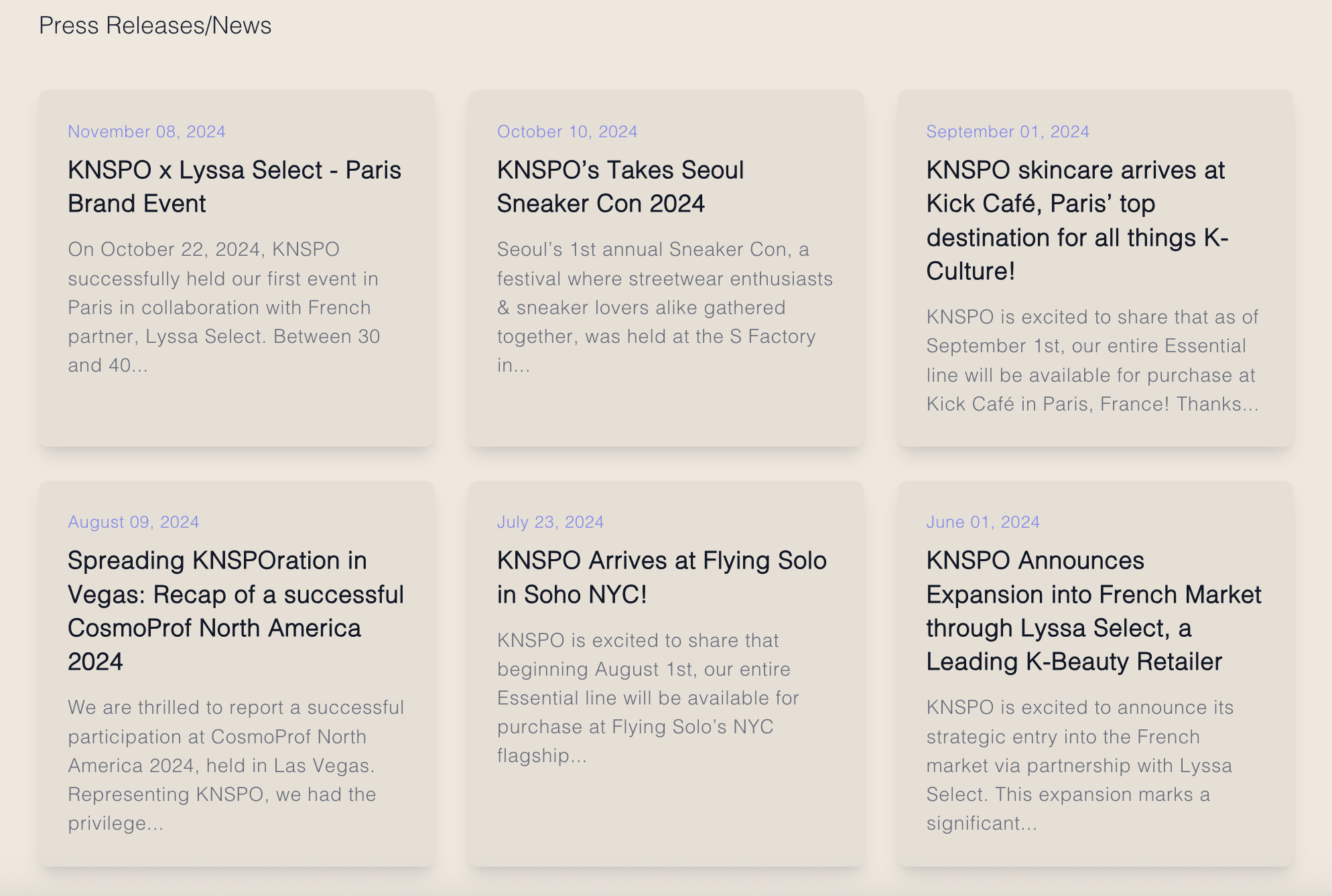Viewport: 1332px width, 896px height.
Task: Click the June 01, 2024 date label
Action: [x=982, y=522]
